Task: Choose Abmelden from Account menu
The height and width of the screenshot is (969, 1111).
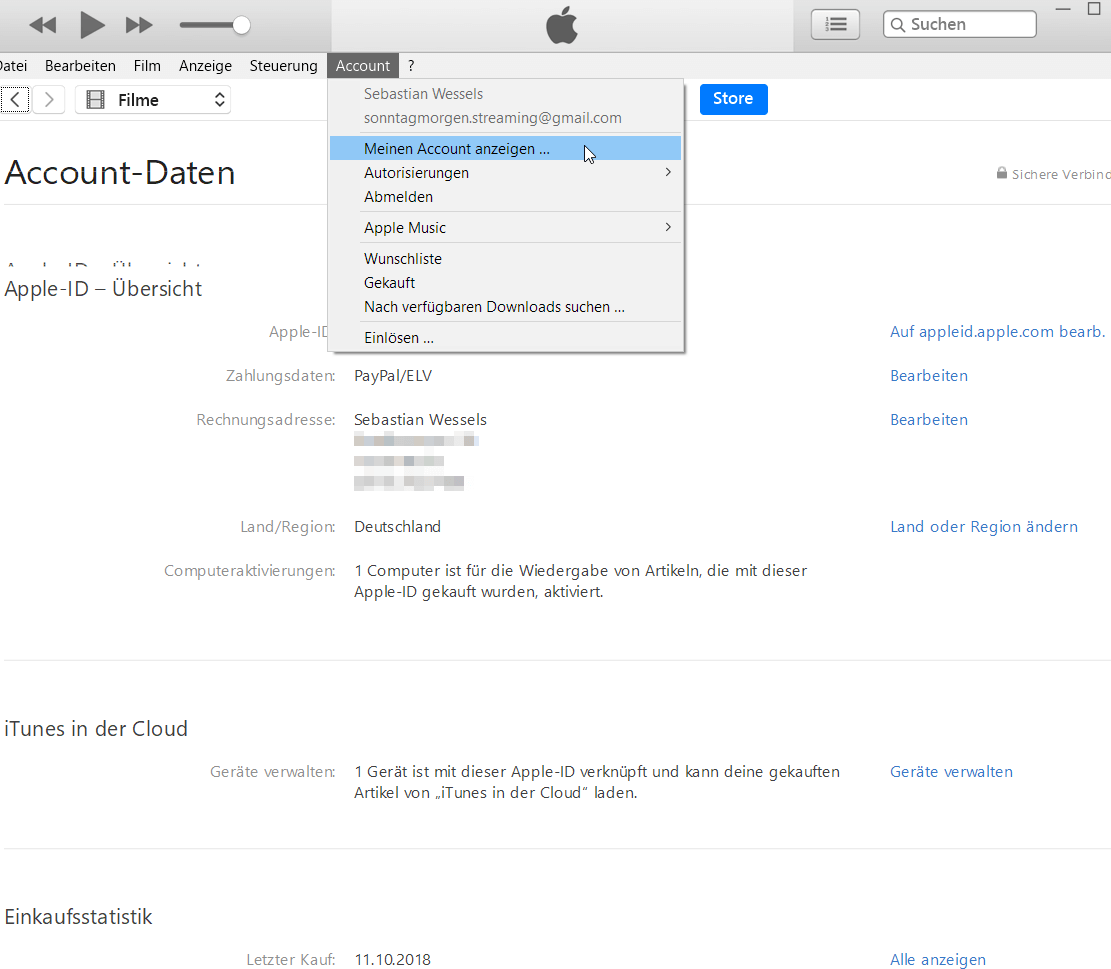Action: pos(505,197)
